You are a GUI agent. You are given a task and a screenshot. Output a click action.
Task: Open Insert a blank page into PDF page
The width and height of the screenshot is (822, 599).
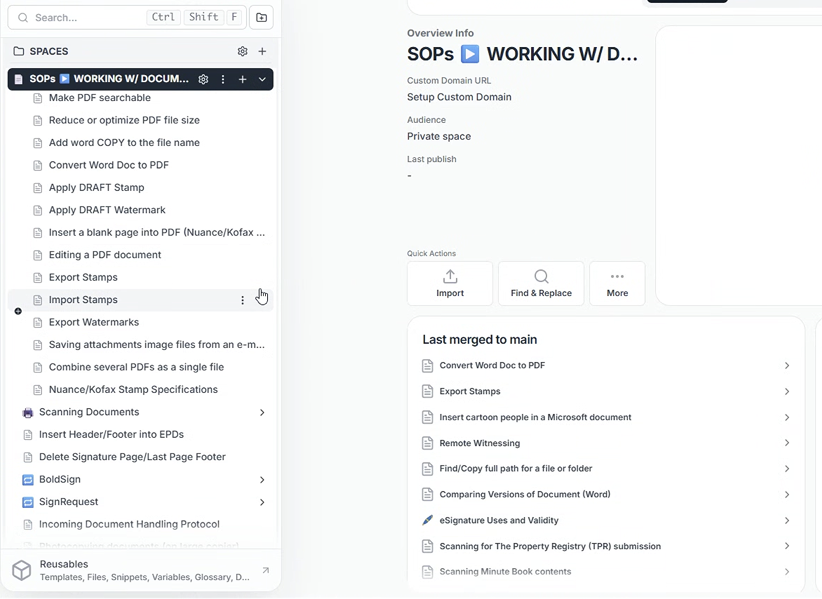point(157,233)
